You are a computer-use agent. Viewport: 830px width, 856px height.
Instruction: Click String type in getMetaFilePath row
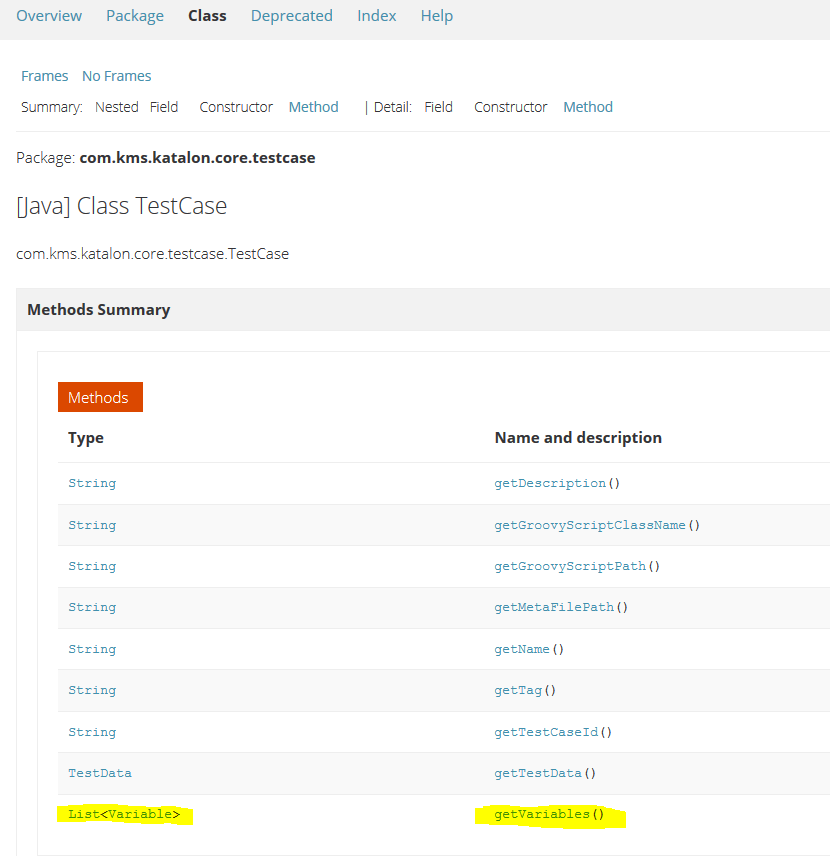point(92,607)
